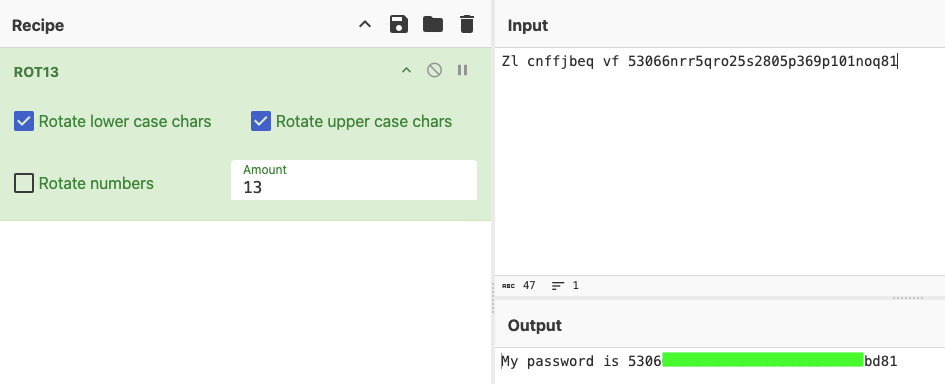Click the Rotate numbers label
945x384 pixels.
(96, 183)
